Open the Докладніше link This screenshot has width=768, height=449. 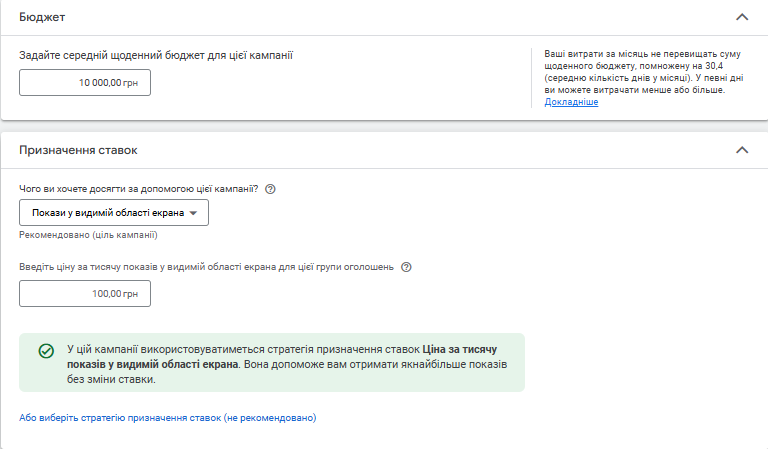point(571,102)
